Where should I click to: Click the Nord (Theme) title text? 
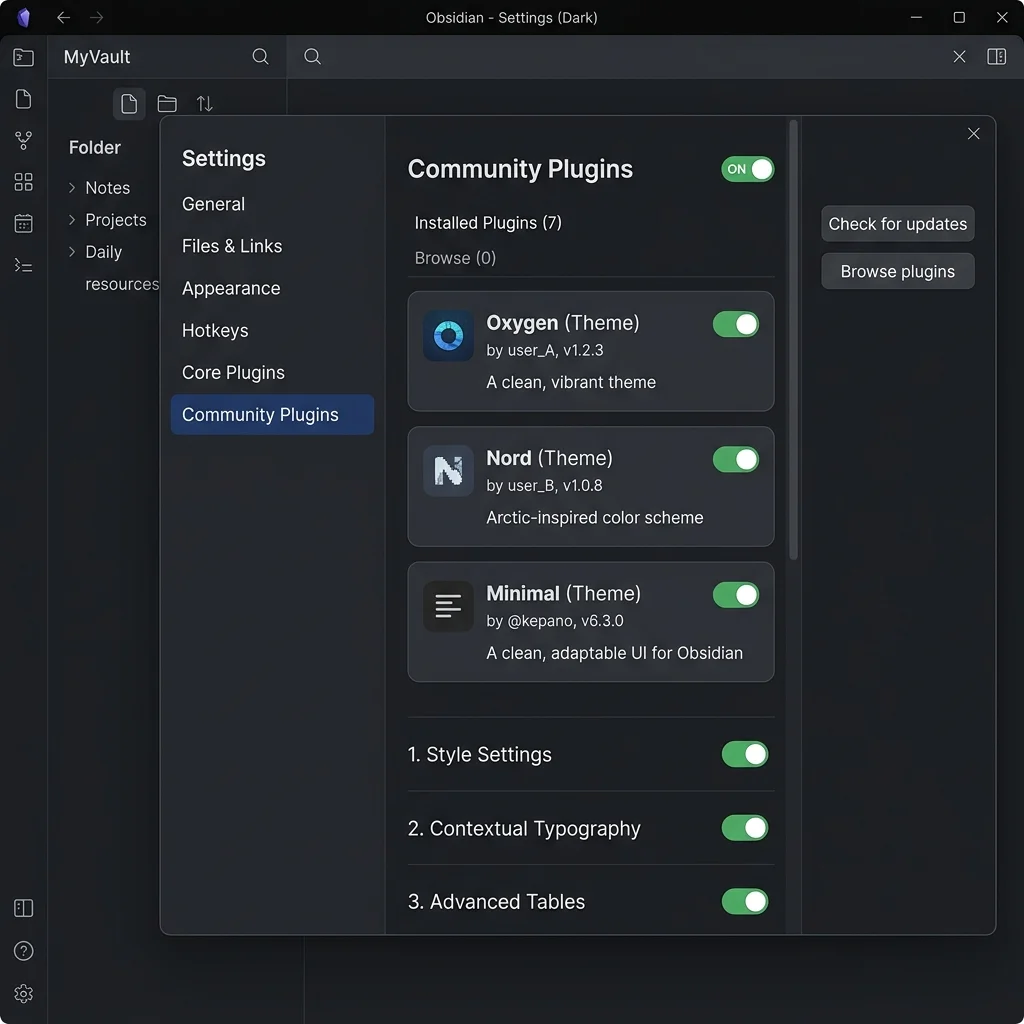[x=549, y=458]
